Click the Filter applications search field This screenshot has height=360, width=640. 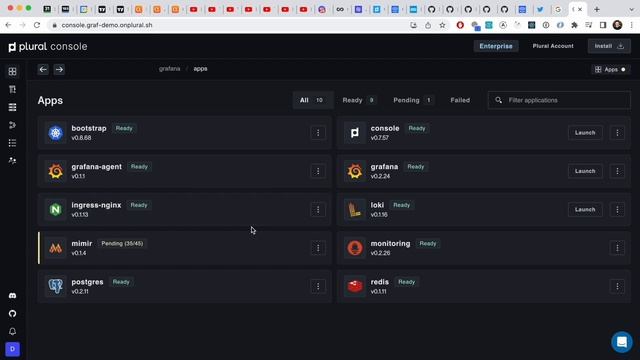tap(559, 100)
